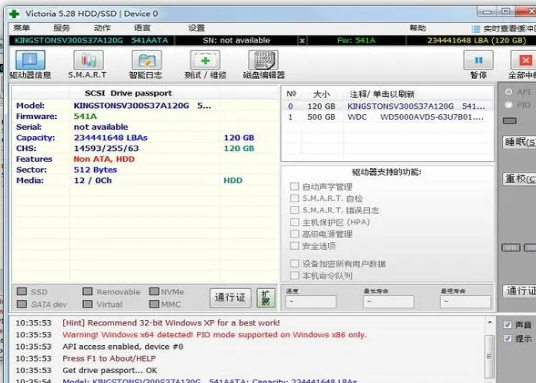Screen dimensions: 536x383
Task: Click the Serial value not available
Action: pos(101,127)
